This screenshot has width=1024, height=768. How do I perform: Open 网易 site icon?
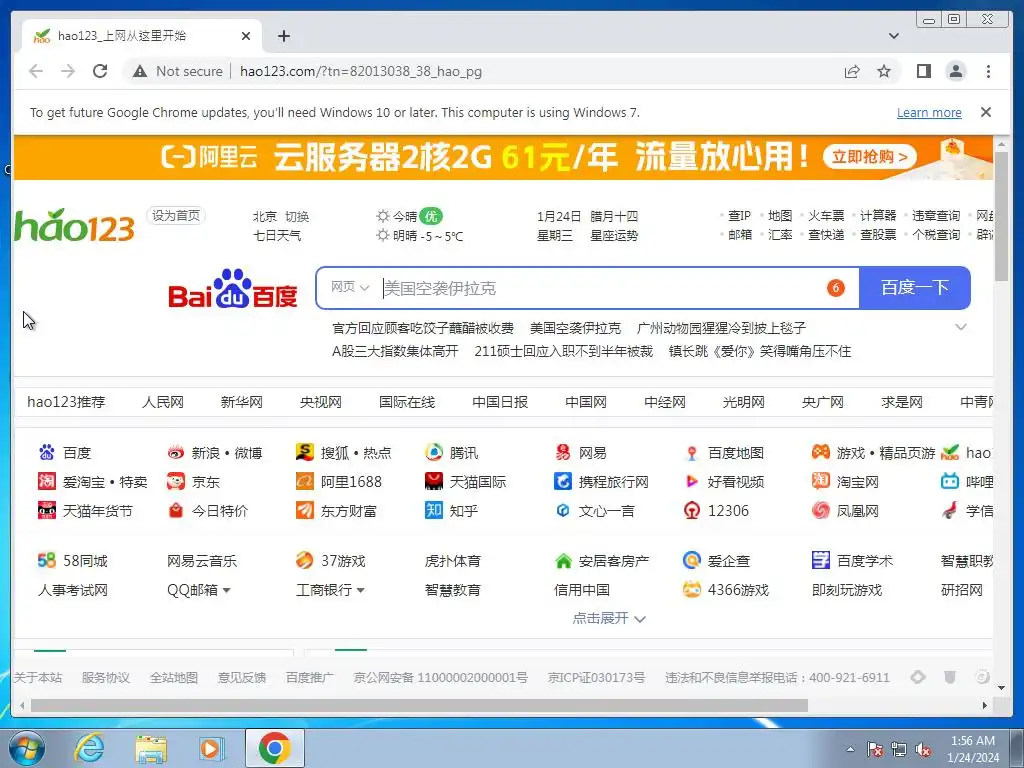tap(563, 452)
